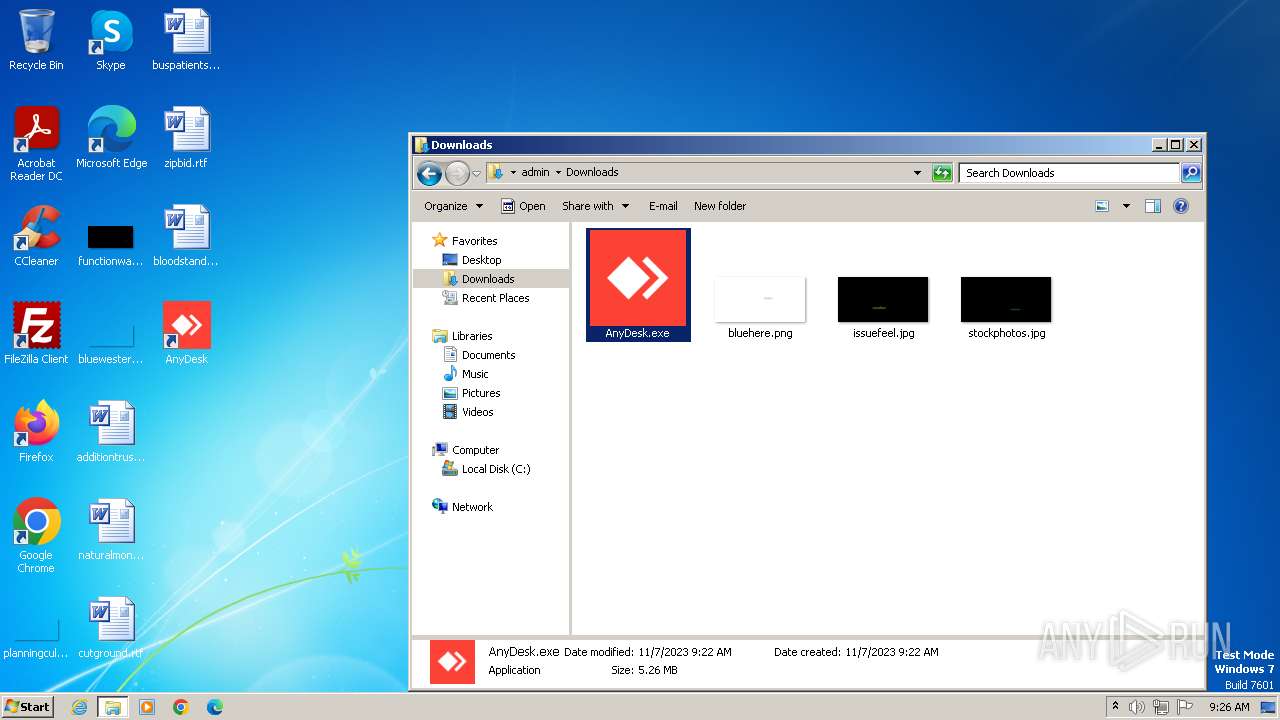1280x720 pixels.
Task: Select bluehere.png file thumbnail
Action: point(760,308)
